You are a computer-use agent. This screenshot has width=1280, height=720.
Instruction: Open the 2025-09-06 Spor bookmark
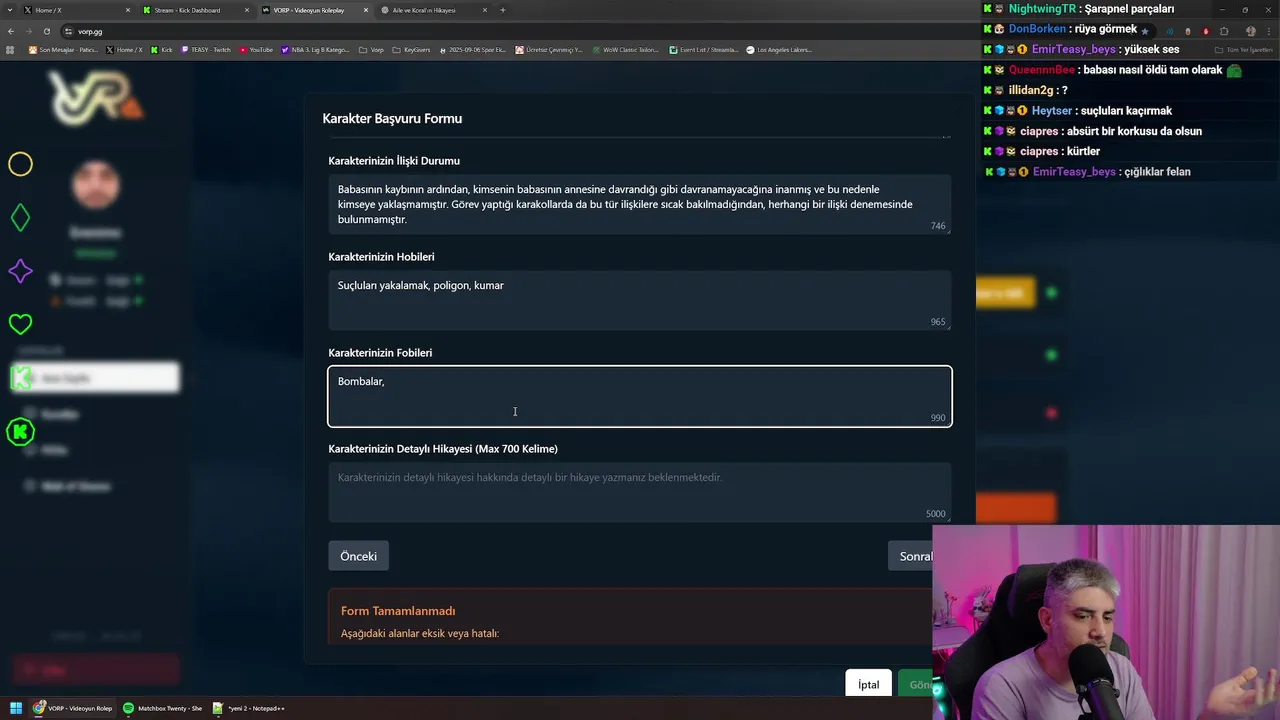pos(473,49)
